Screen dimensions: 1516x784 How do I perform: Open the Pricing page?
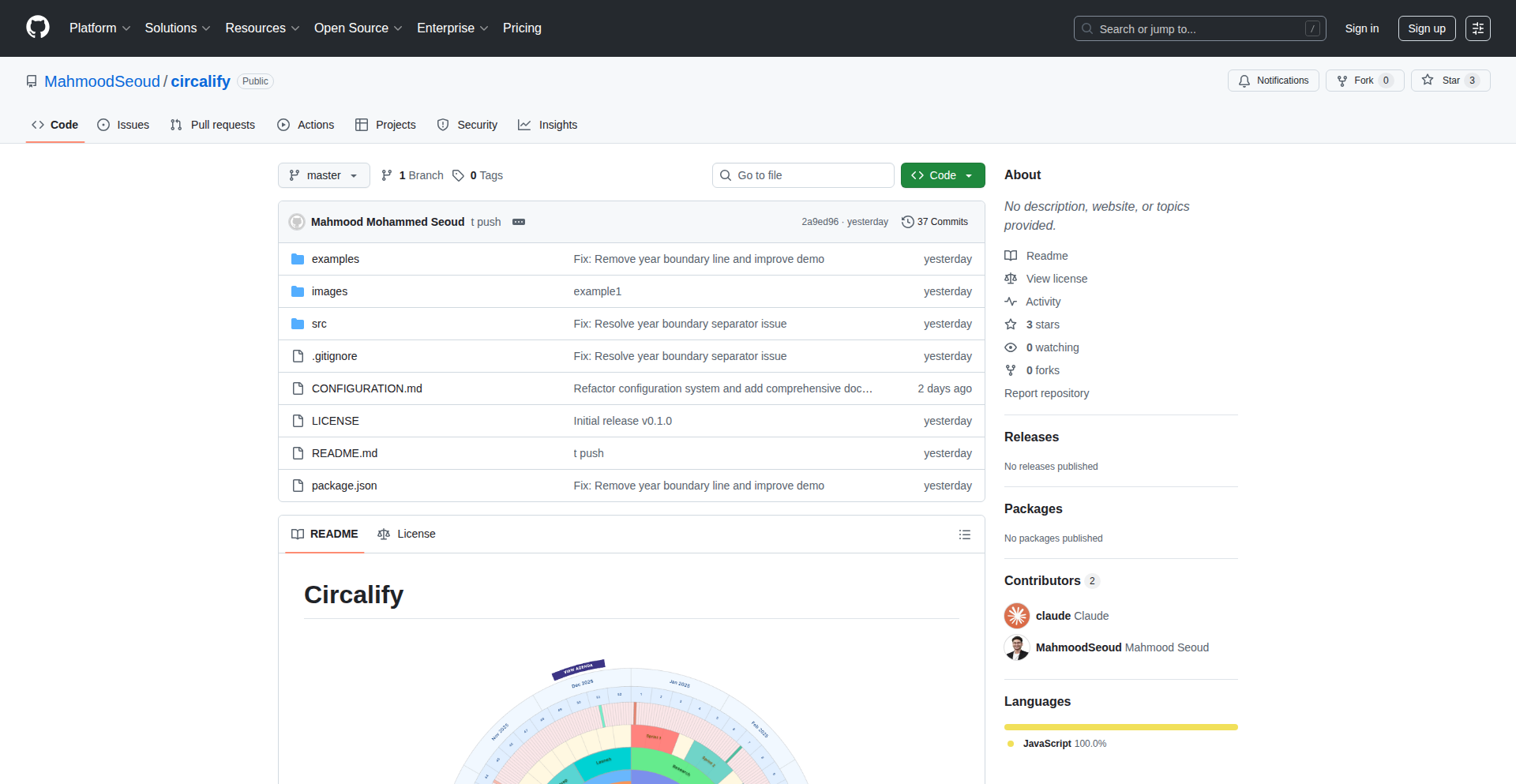(x=522, y=28)
